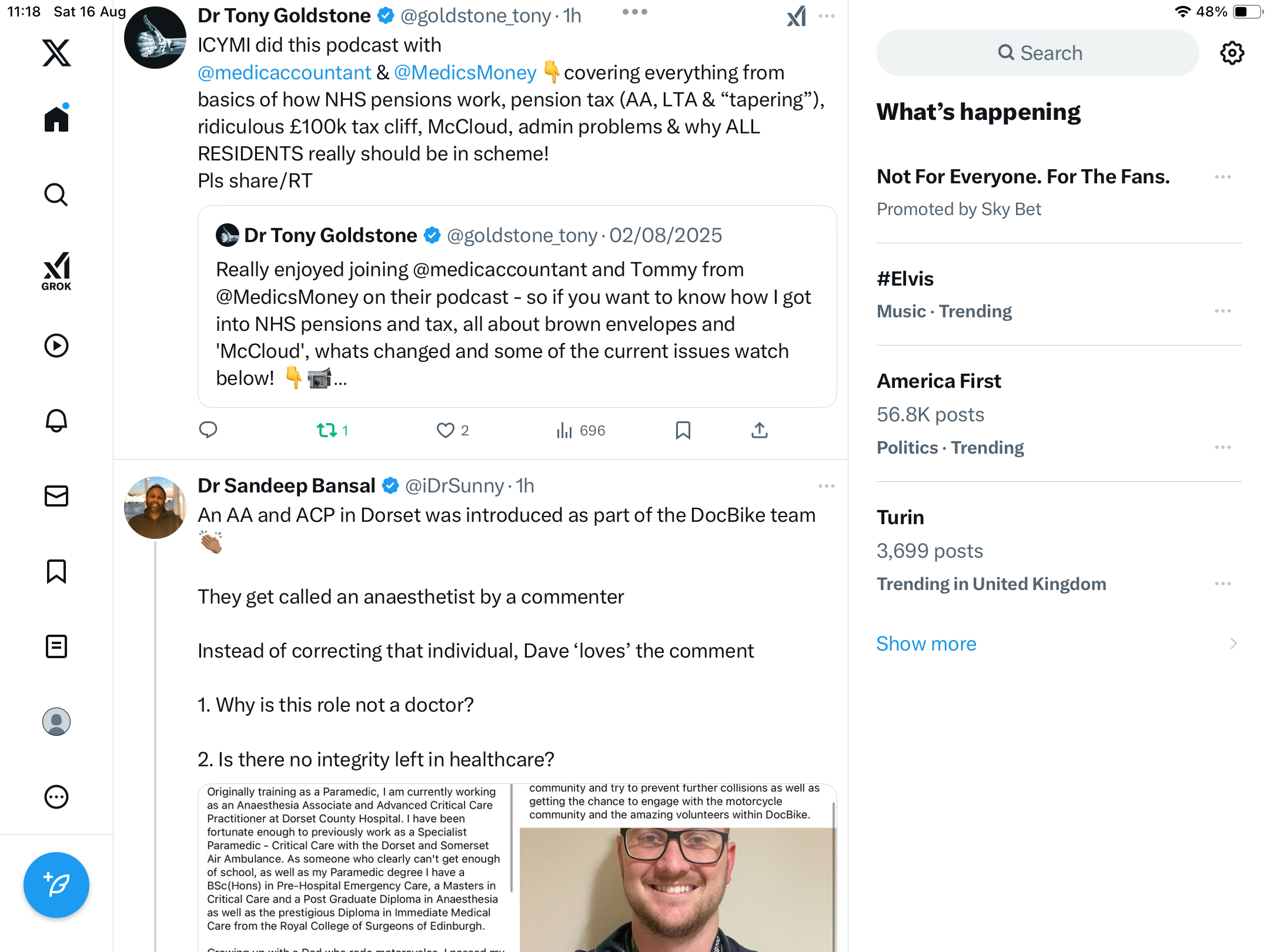Open Bookmarks in the sidebar

click(x=56, y=571)
